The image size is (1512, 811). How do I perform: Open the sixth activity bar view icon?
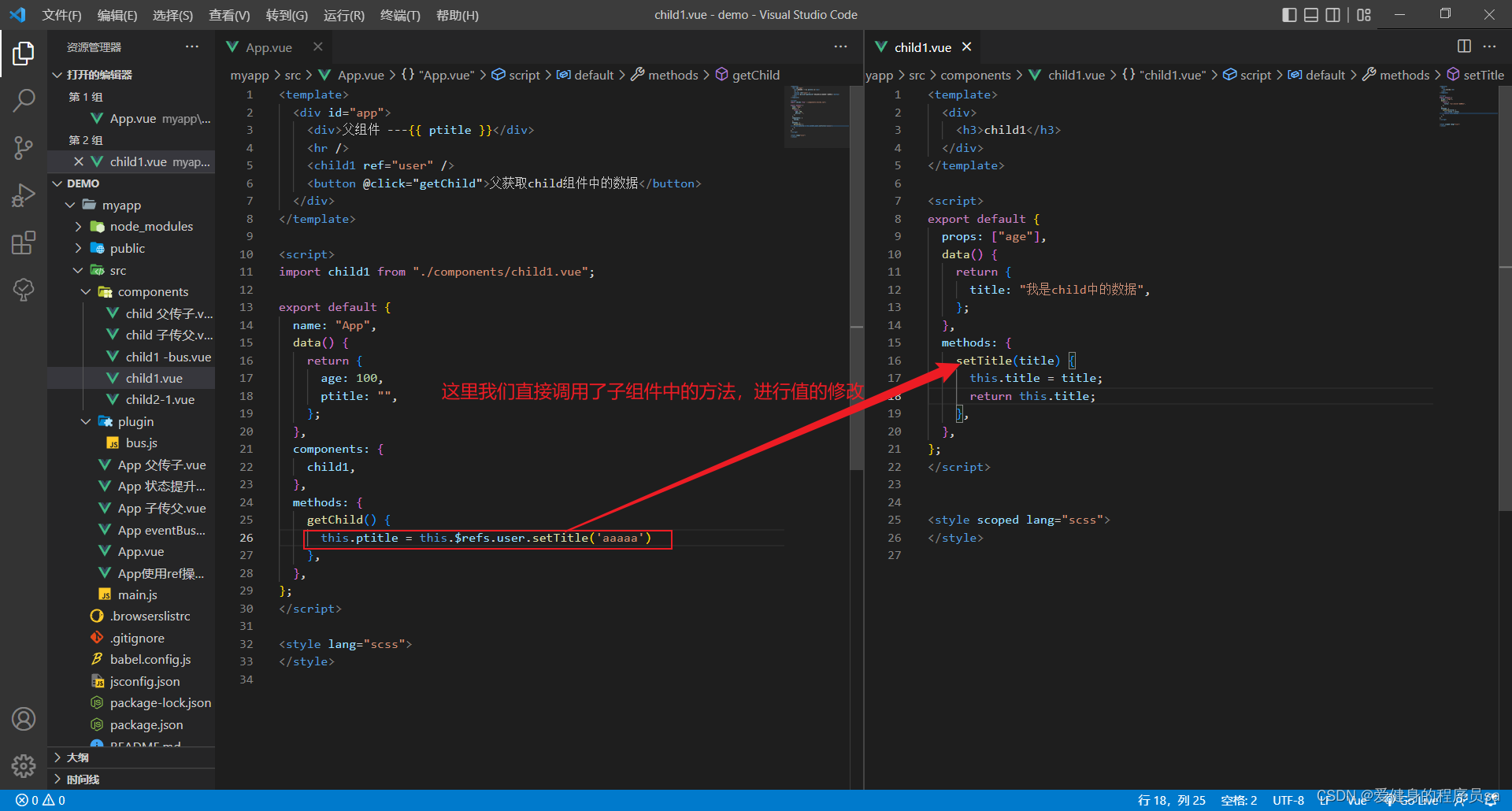tap(24, 290)
